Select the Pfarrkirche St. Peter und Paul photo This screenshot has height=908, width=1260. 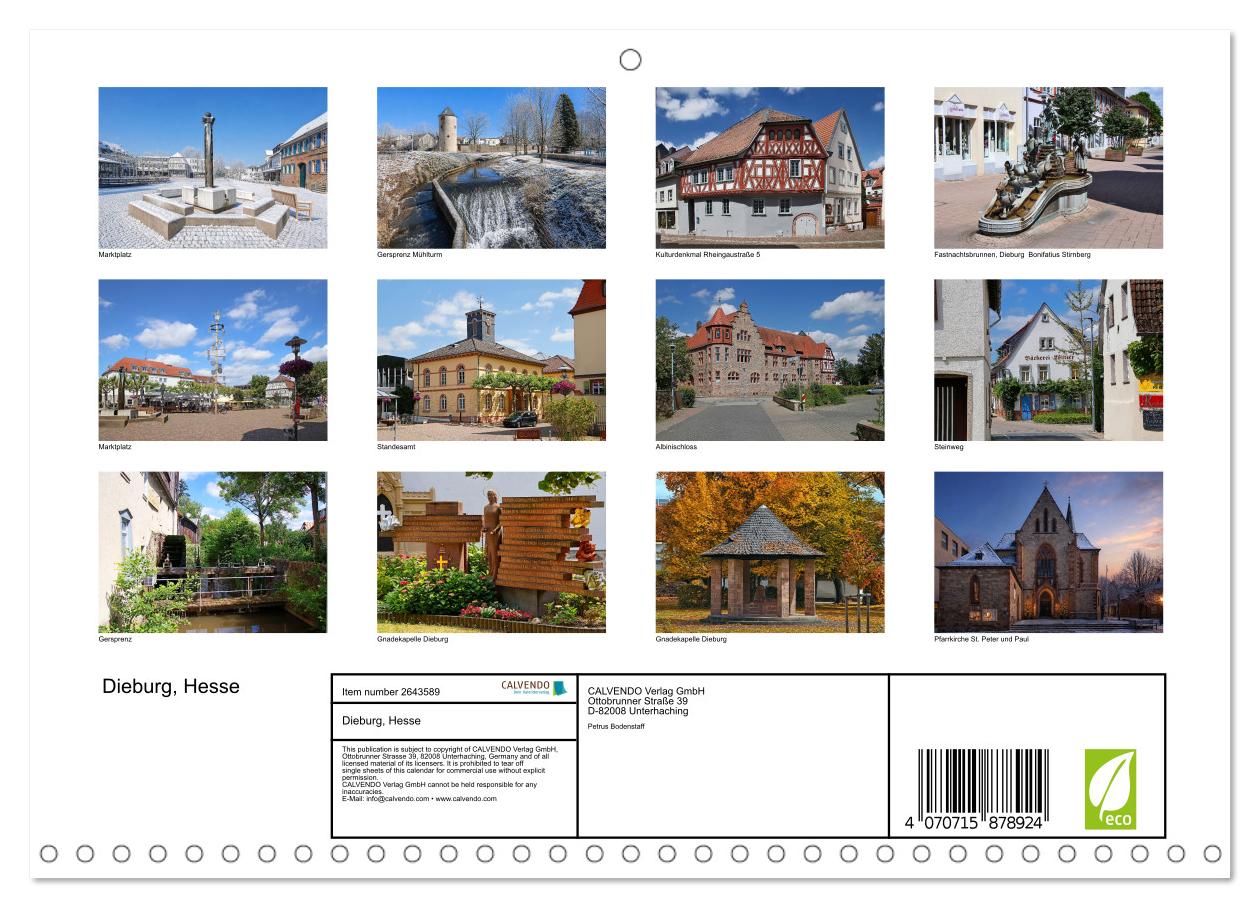1048,552
